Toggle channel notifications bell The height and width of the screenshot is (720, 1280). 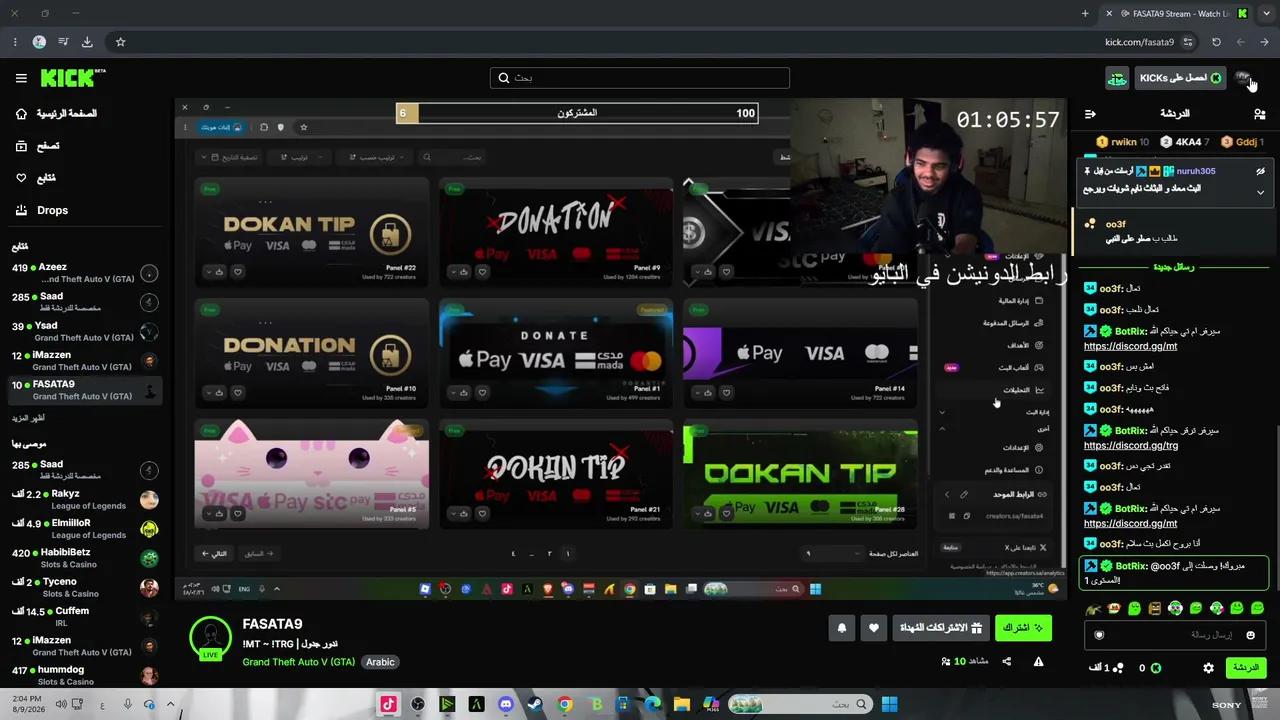tap(842, 628)
